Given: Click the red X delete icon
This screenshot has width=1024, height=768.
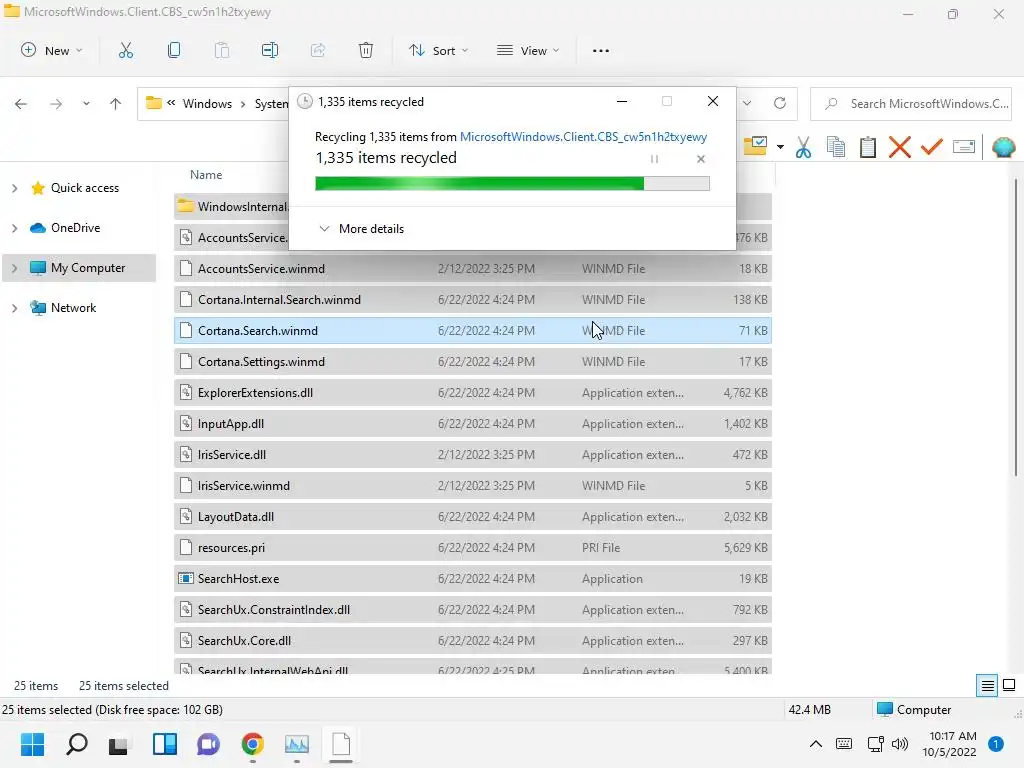Looking at the screenshot, I should [x=900, y=147].
